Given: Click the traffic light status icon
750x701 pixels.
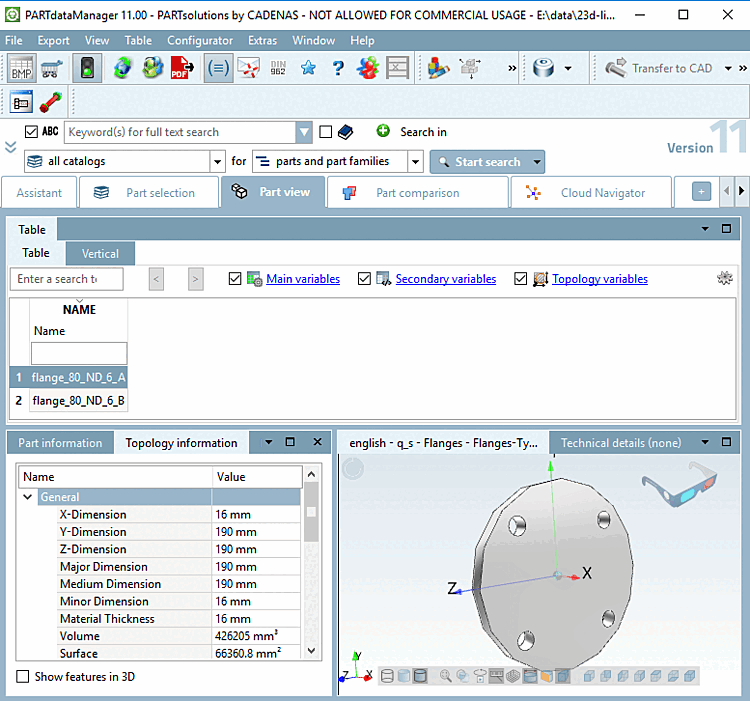Looking at the screenshot, I should point(87,68).
